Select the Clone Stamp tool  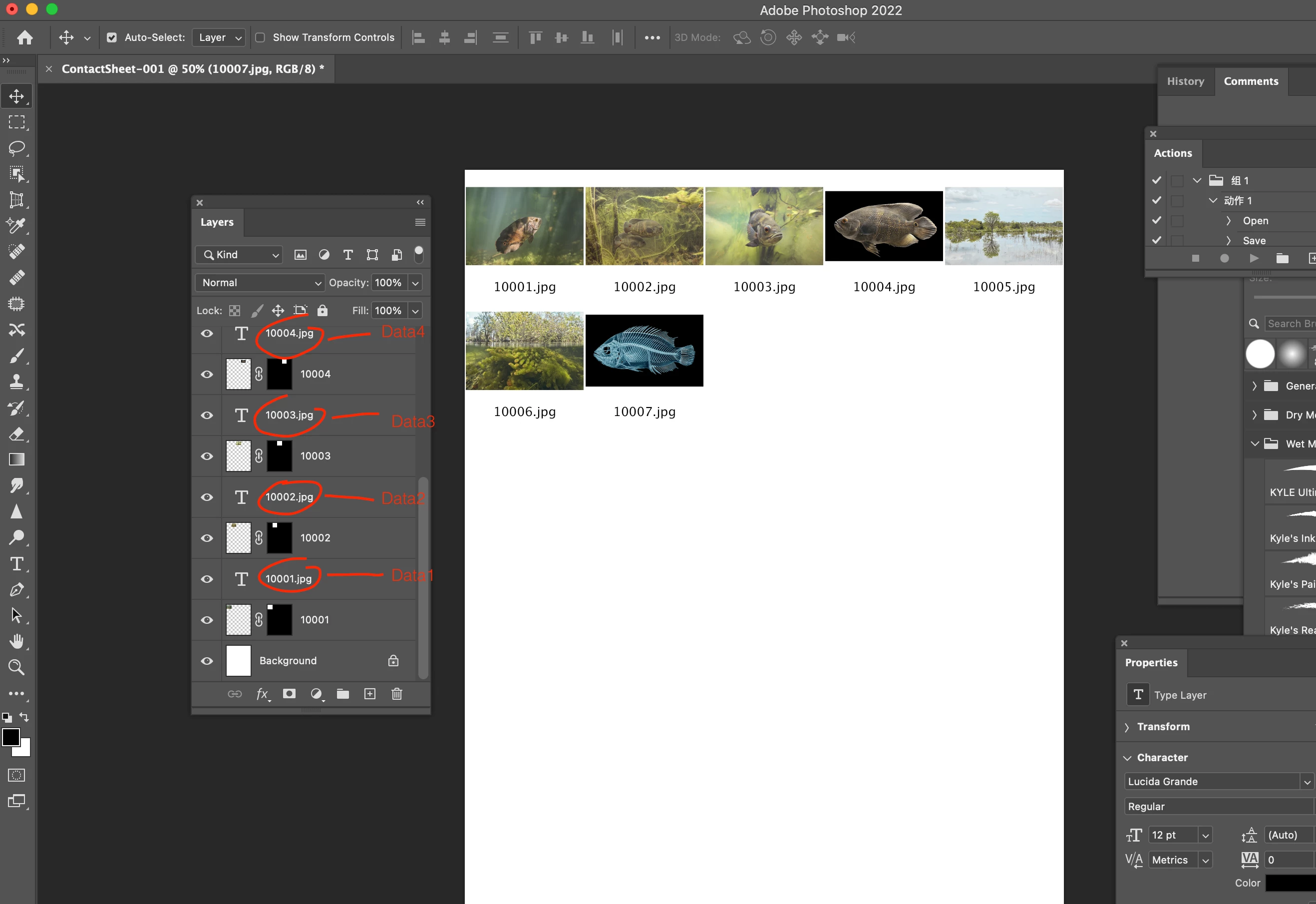tap(16, 382)
